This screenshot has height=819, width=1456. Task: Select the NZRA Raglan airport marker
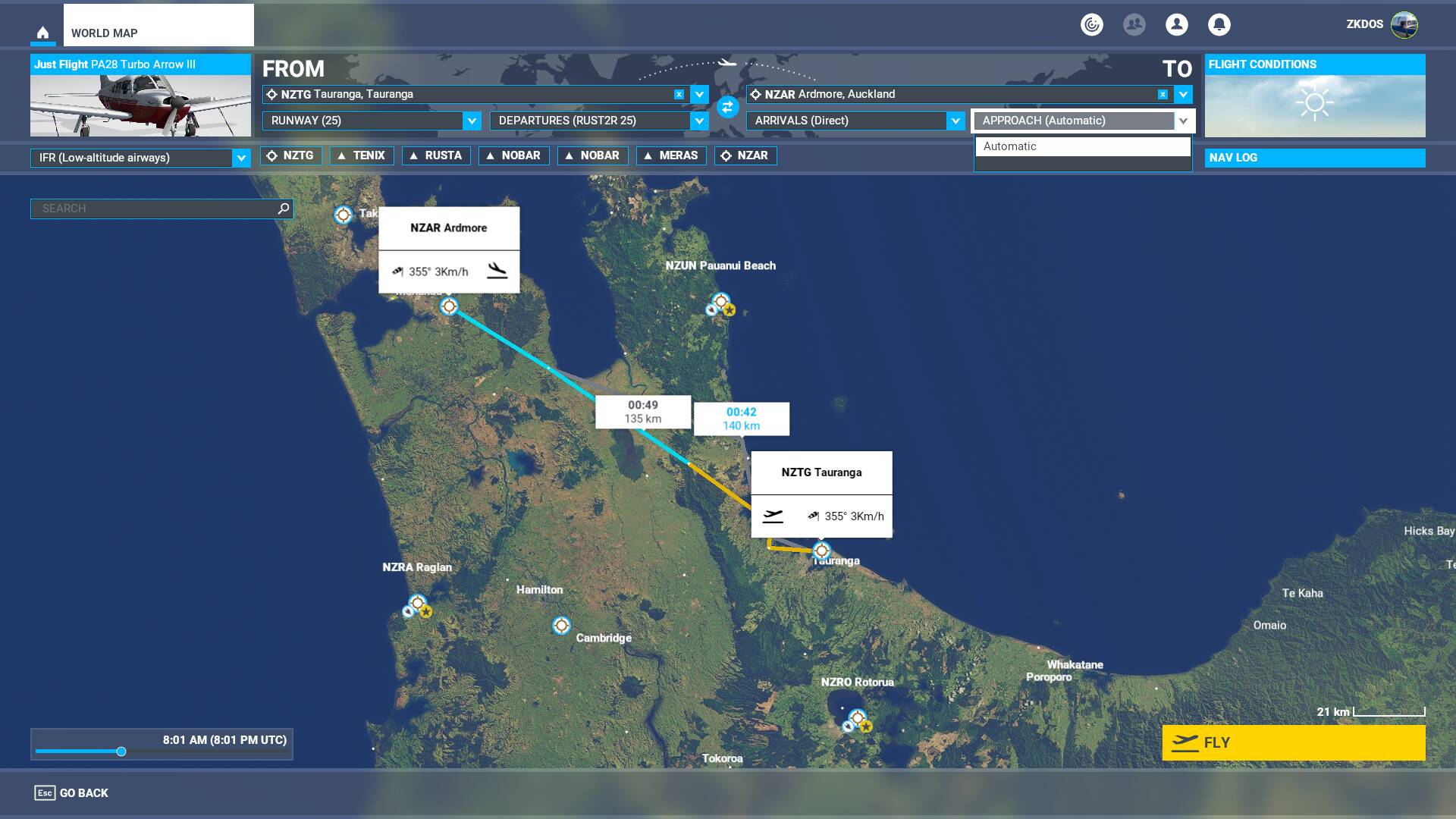pos(417,605)
